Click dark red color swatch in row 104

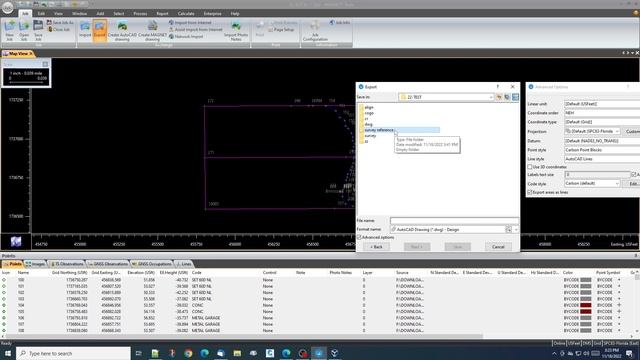(x=586, y=305)
